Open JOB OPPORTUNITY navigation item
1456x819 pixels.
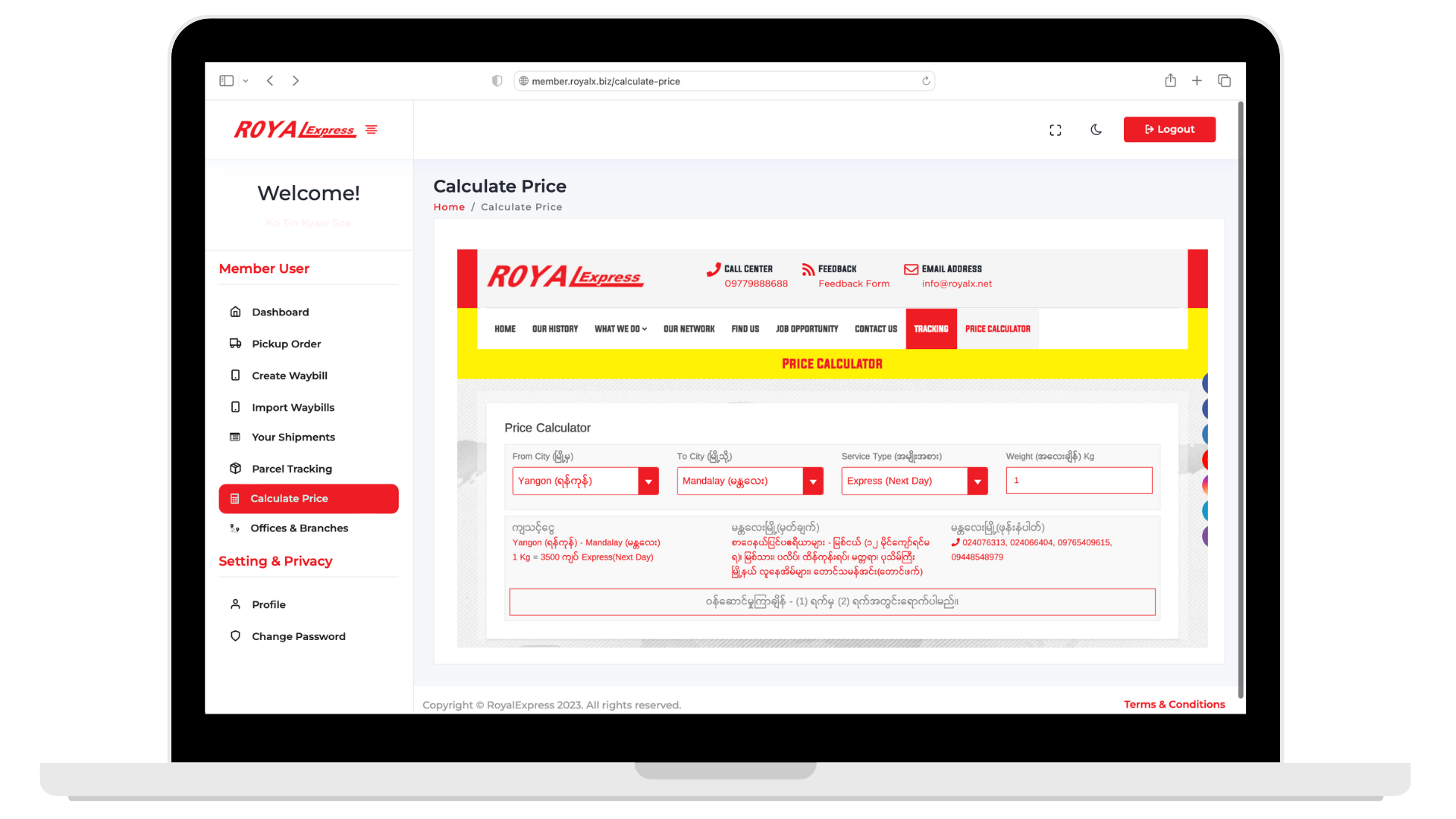(x=807, y=329)
